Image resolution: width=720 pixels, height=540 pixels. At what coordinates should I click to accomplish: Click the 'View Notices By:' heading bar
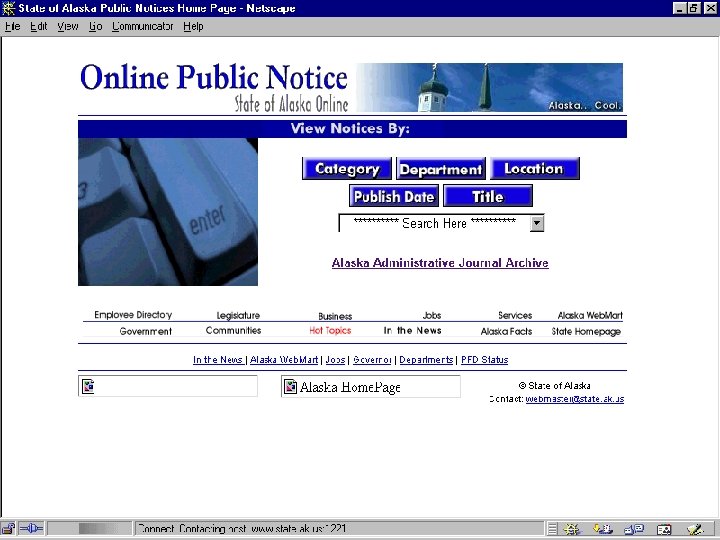click(x=352, y=129)
